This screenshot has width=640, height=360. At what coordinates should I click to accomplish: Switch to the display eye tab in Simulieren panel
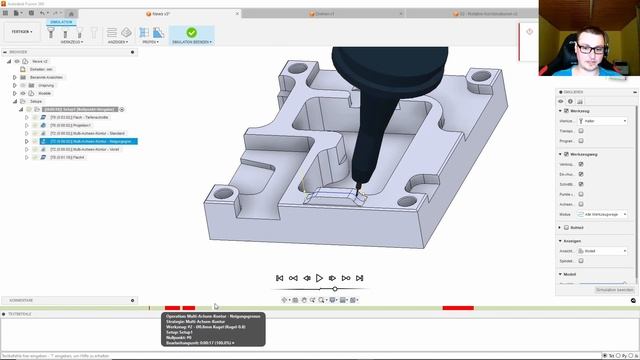coord(561,101)
